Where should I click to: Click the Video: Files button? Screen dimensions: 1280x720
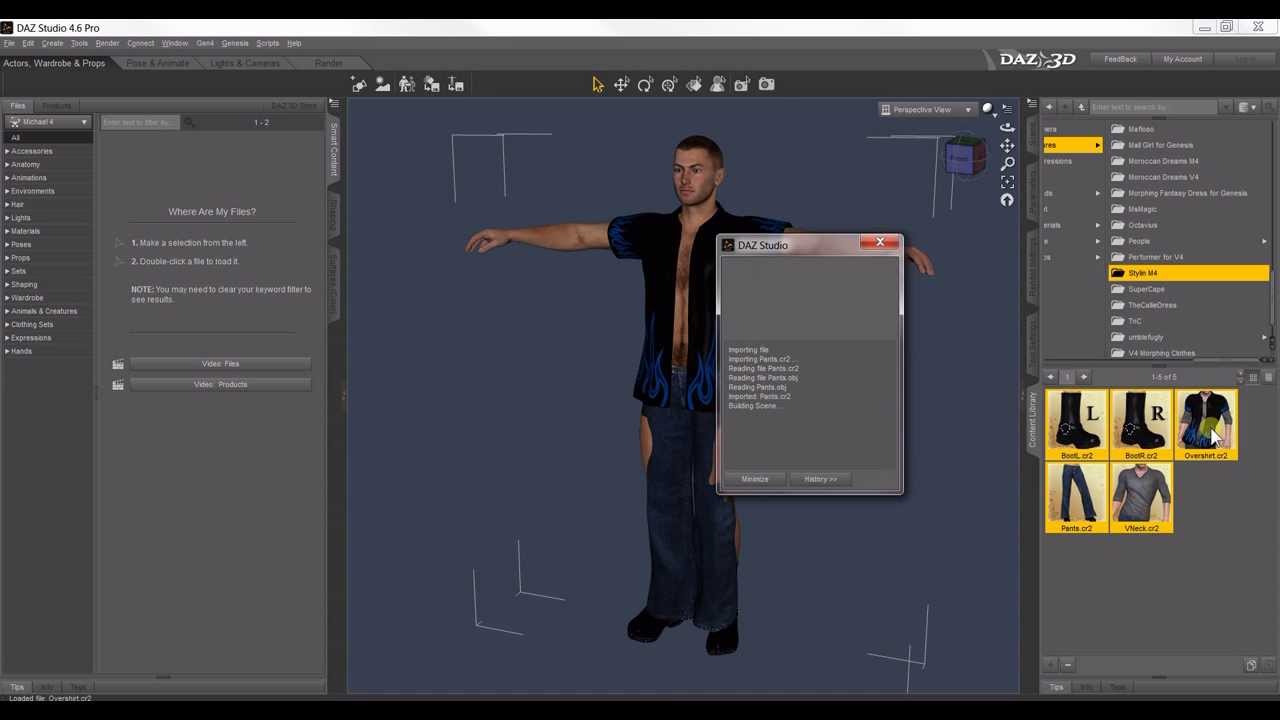click(220, 364)
